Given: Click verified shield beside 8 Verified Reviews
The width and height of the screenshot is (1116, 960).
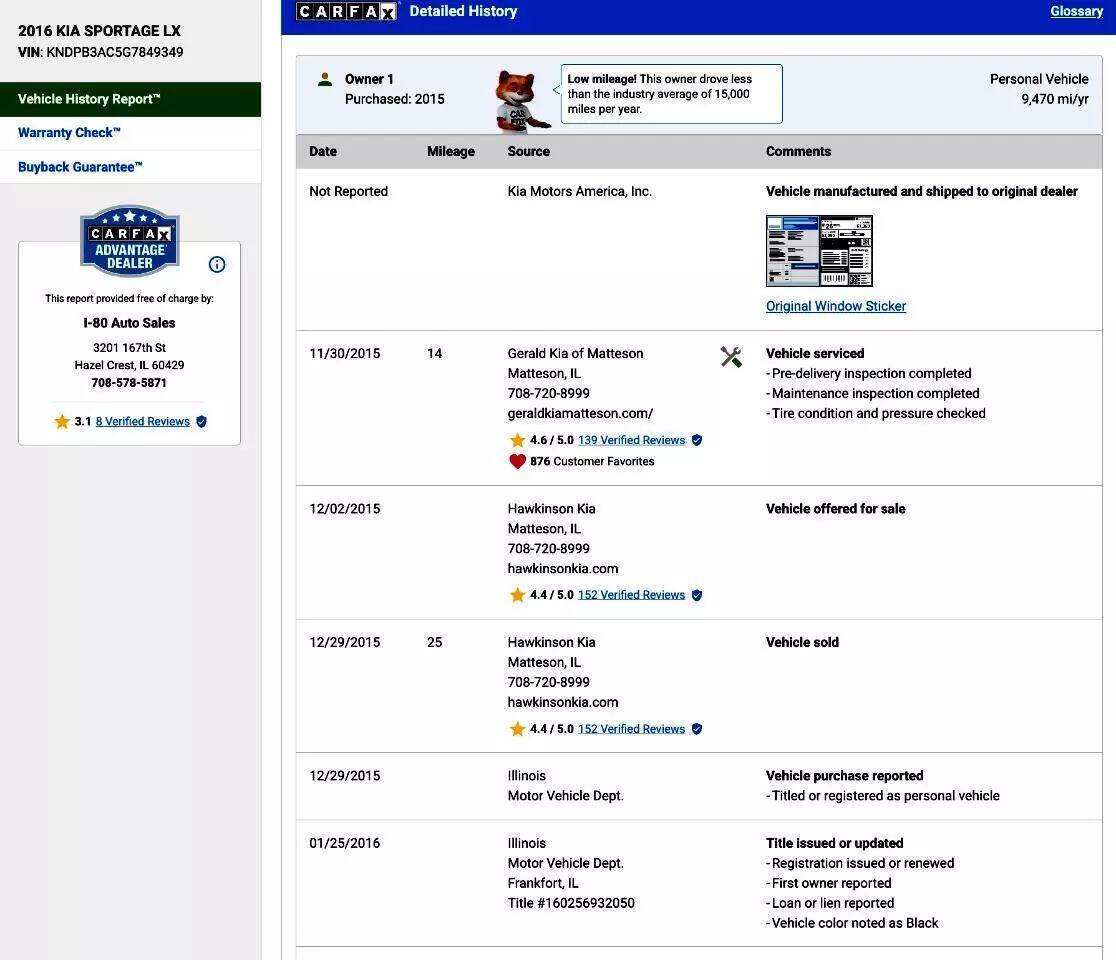Looking at the screenshot, I should (x=201, y=421).
